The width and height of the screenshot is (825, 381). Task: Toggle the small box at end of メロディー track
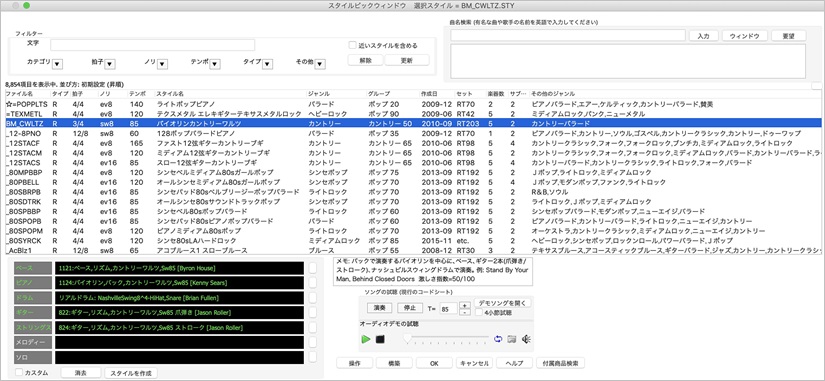313,342
